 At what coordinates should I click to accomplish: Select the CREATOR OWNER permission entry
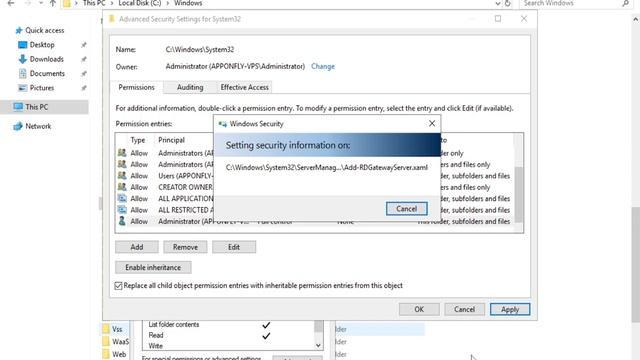tap(314, 187)
